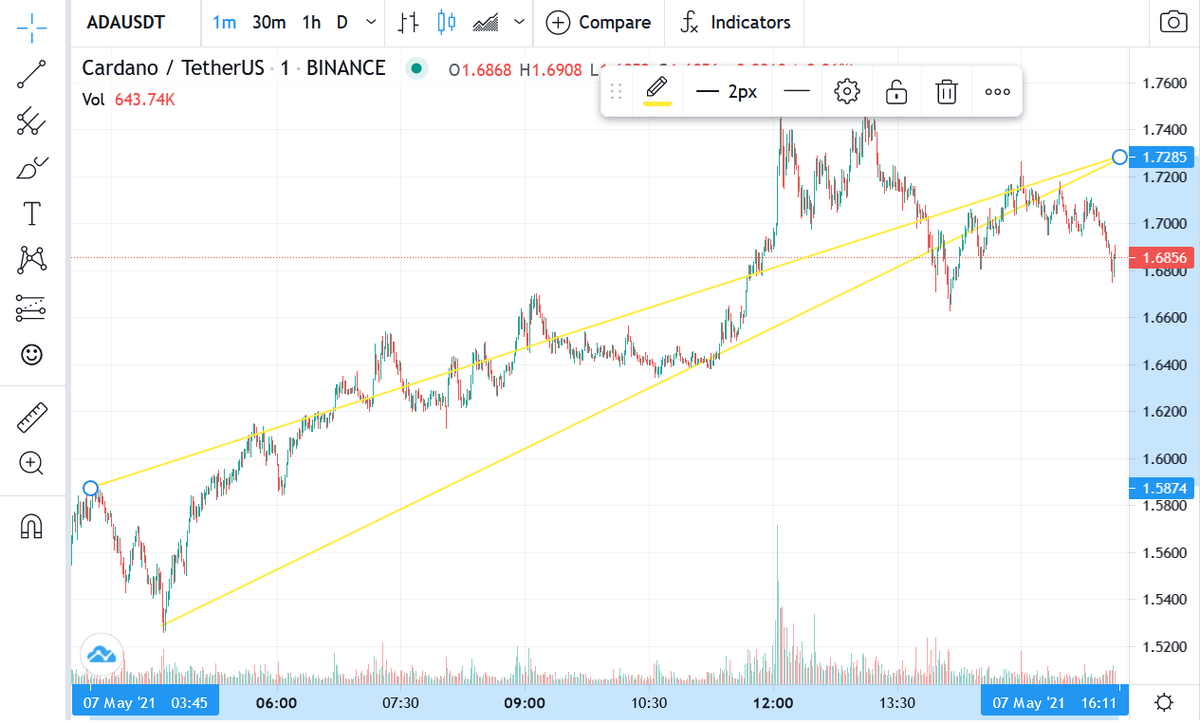This screenshot has height=725, width=1200.
Task: Click the trend line start anchor circle
Action: 90,488
